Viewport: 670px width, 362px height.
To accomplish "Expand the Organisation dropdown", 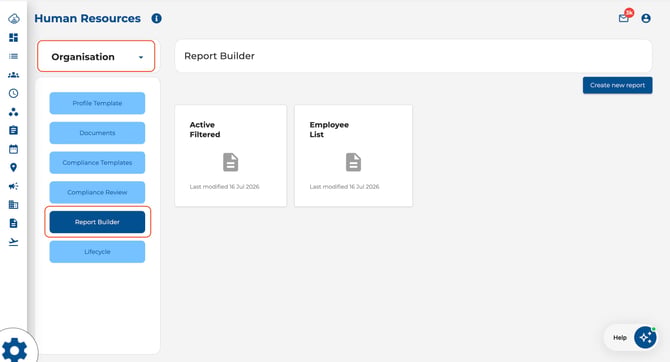I will coord(96,56).
